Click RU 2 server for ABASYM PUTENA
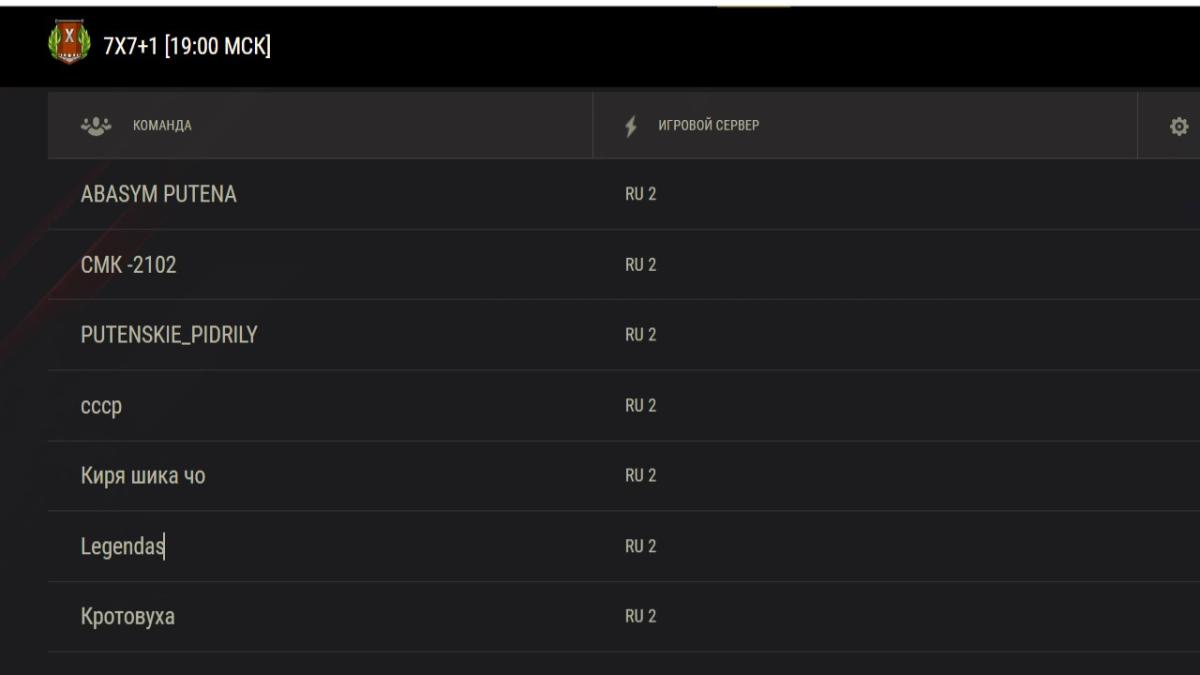 641,194
